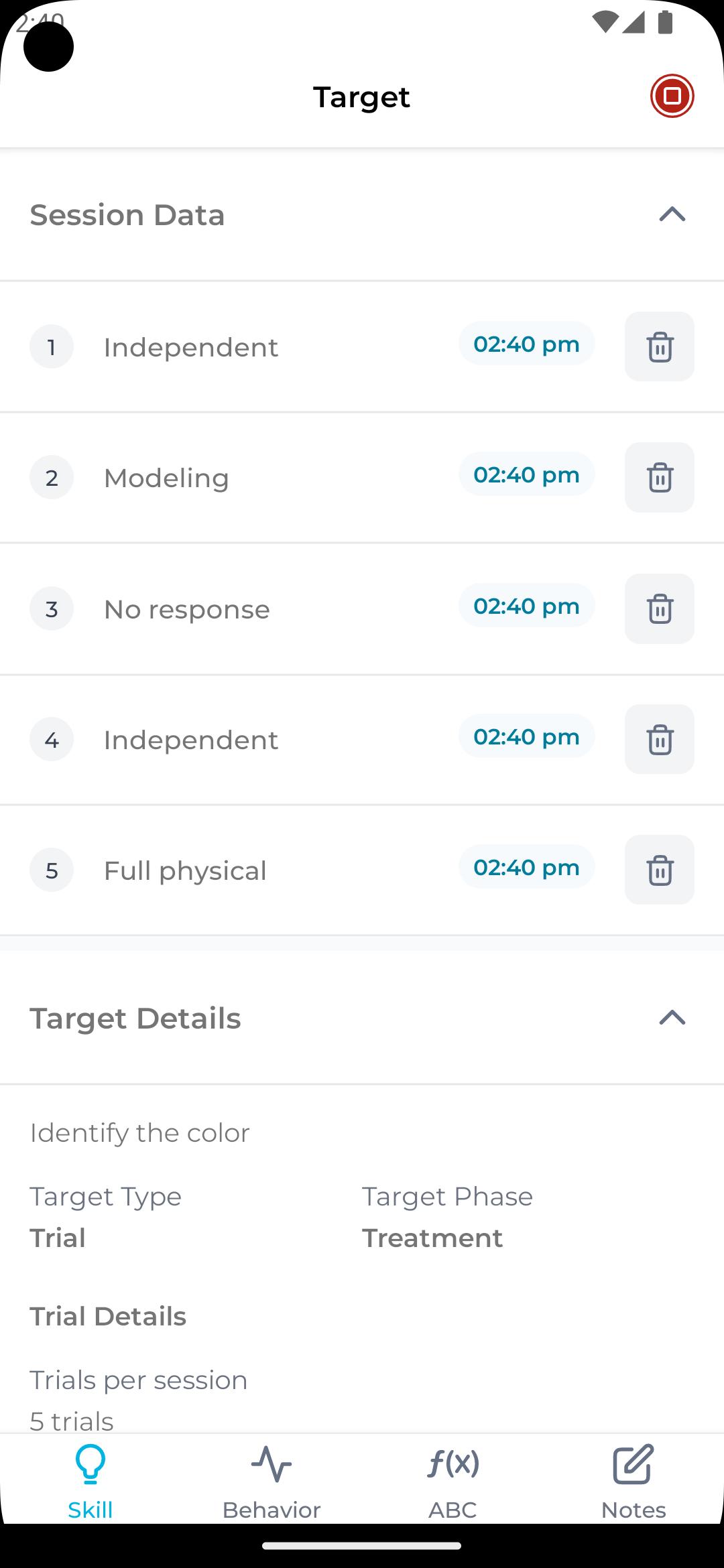Collapse the Target Details section
724x1568 pixels.
point(672,1018)
